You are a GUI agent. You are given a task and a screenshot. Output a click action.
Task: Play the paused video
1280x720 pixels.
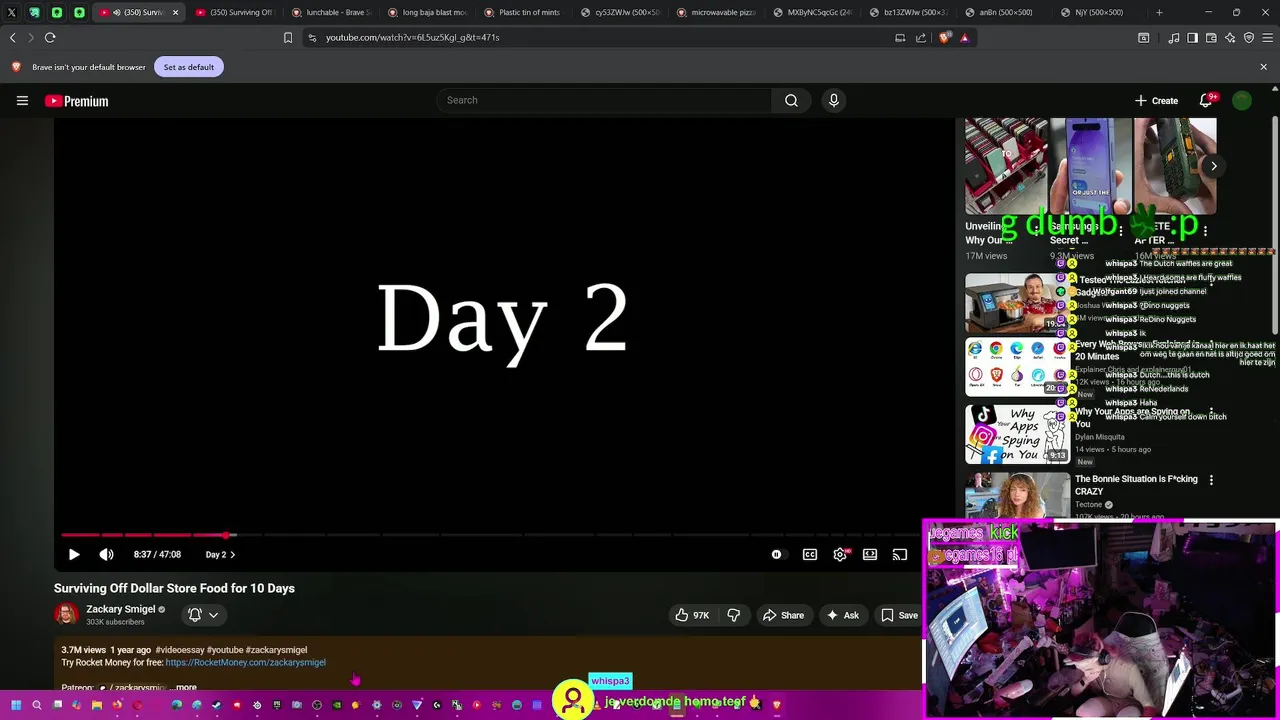pyautogui.click(x=74, y=554)
